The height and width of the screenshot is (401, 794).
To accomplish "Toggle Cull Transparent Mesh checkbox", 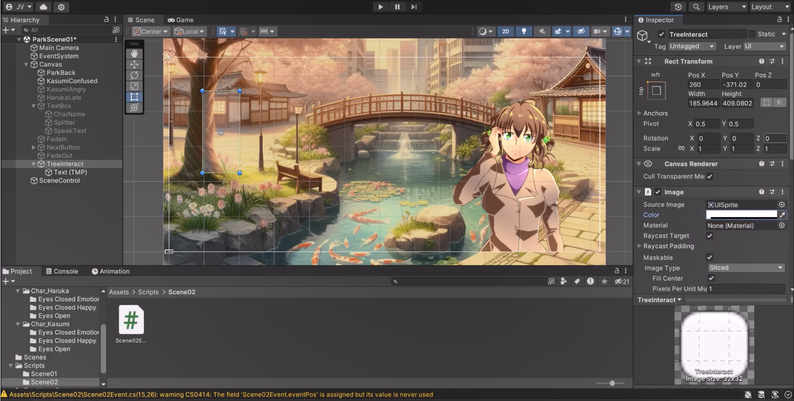I will tap(709, 176).
